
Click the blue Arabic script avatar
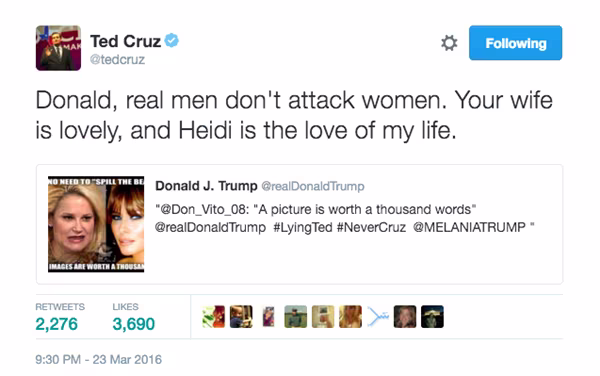click(378, 317)
